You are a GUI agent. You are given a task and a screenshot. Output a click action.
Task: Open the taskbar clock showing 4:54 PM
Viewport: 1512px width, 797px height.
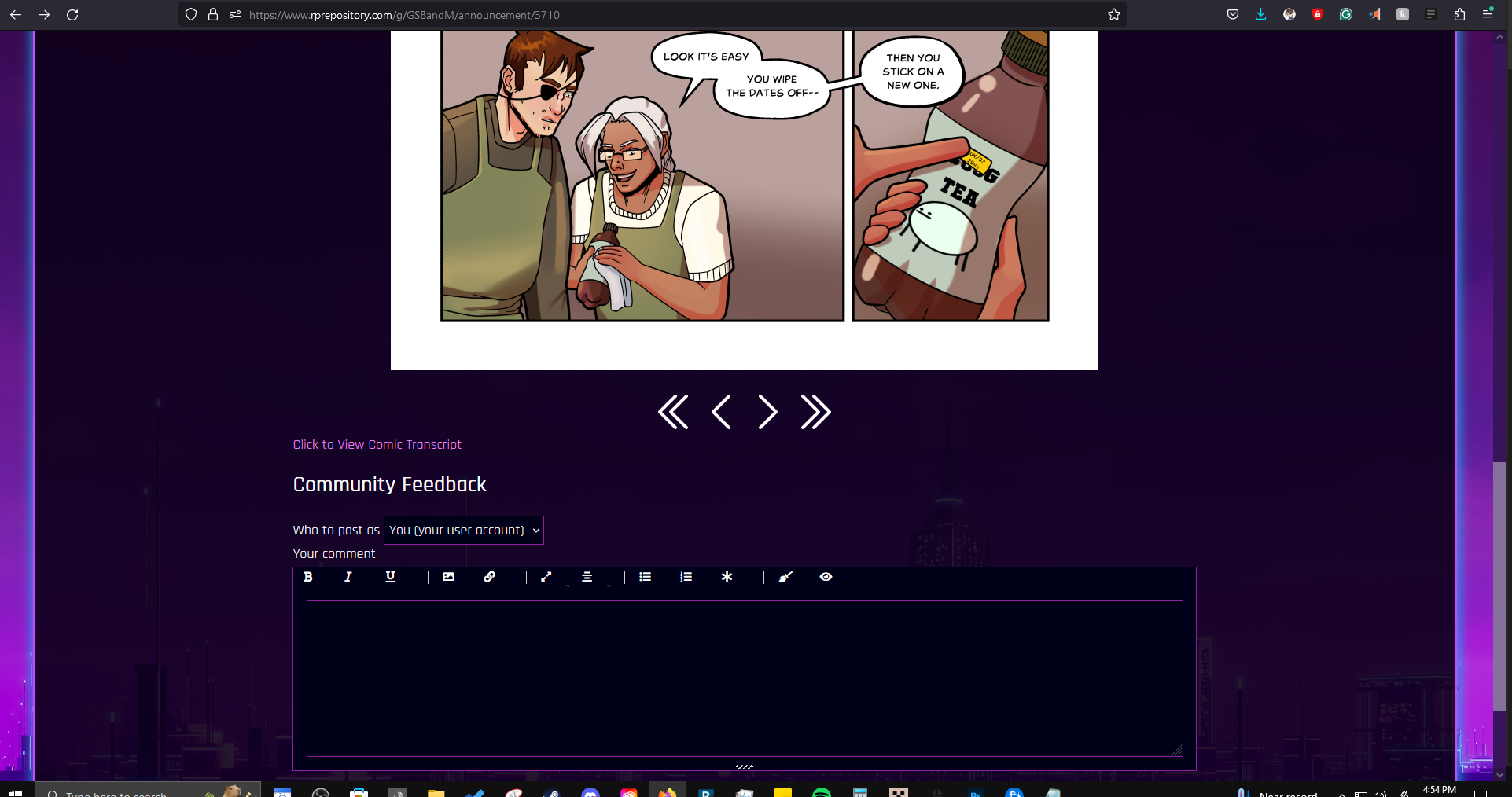point(1439,790)
